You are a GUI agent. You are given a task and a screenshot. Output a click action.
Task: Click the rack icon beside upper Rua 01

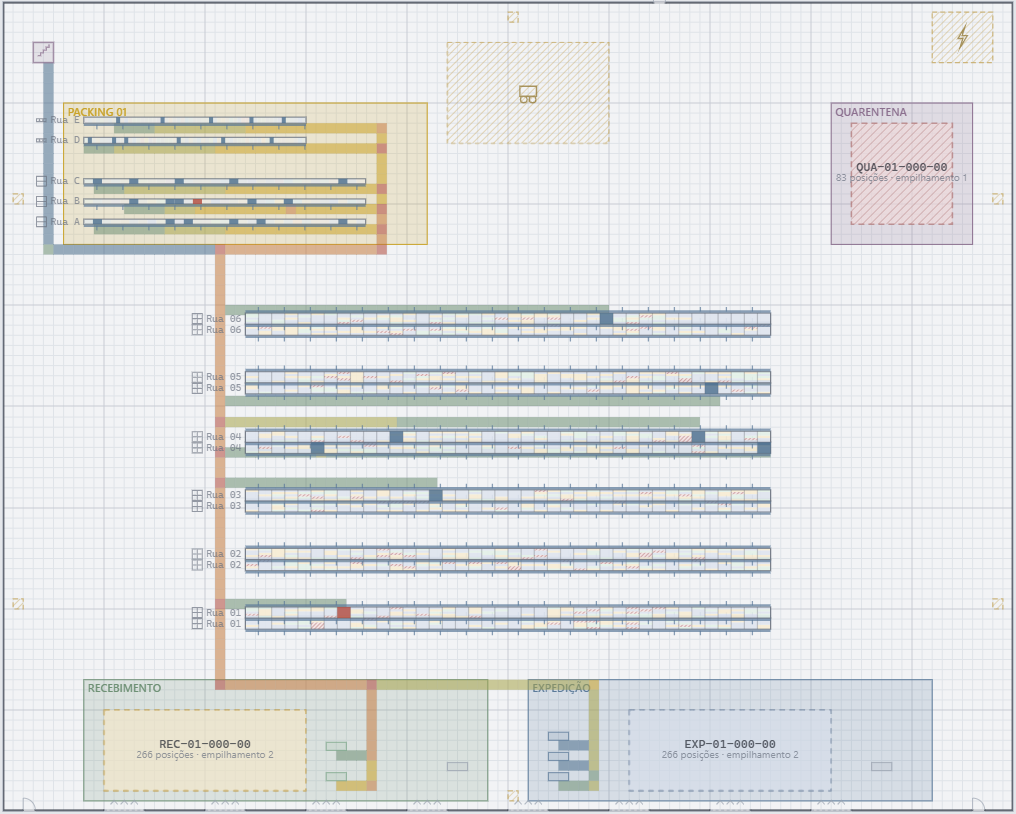pyautogui.click(x=198, y=612)
